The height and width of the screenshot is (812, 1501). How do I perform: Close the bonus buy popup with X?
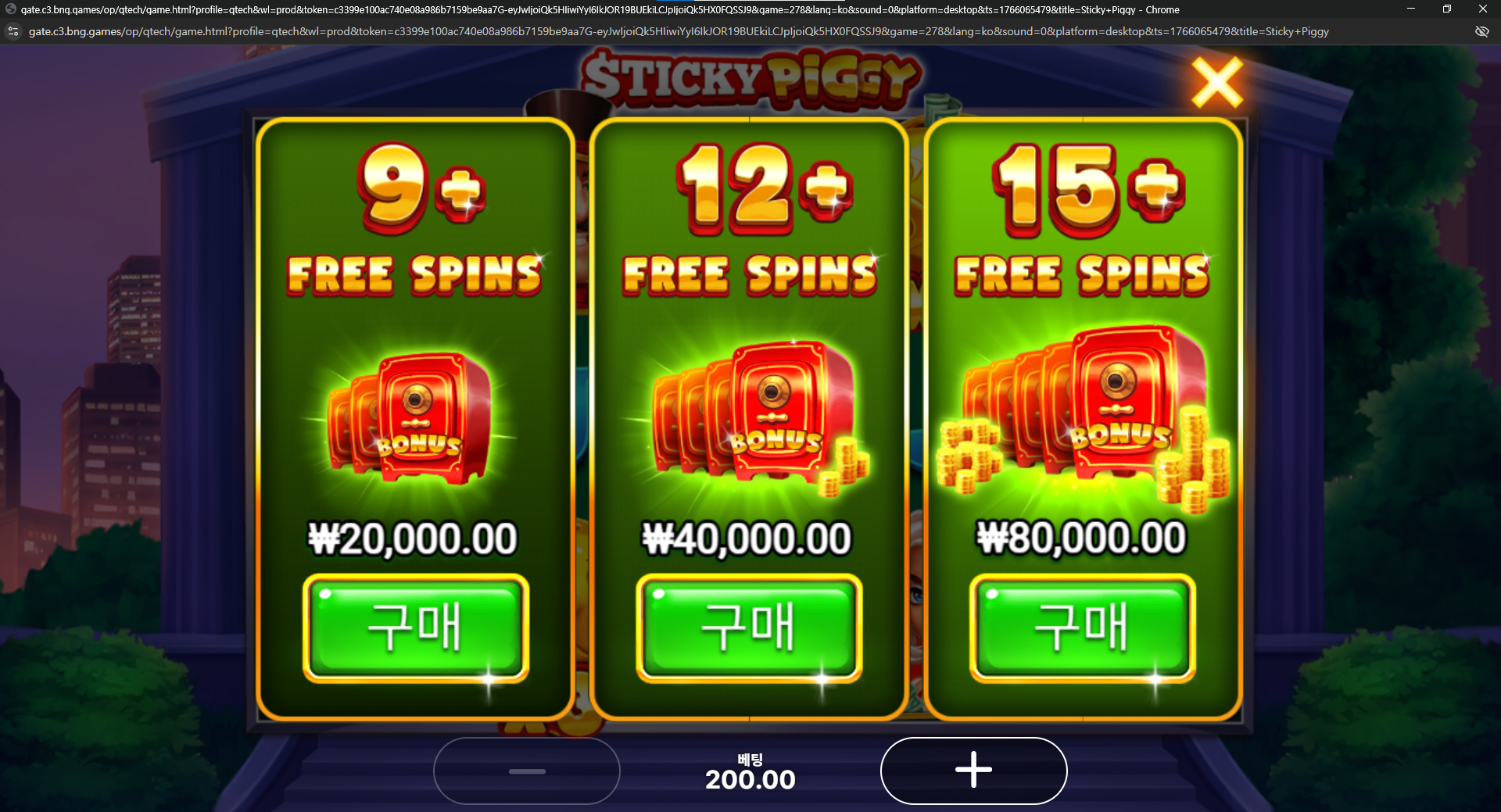(x=1216, y=82)
